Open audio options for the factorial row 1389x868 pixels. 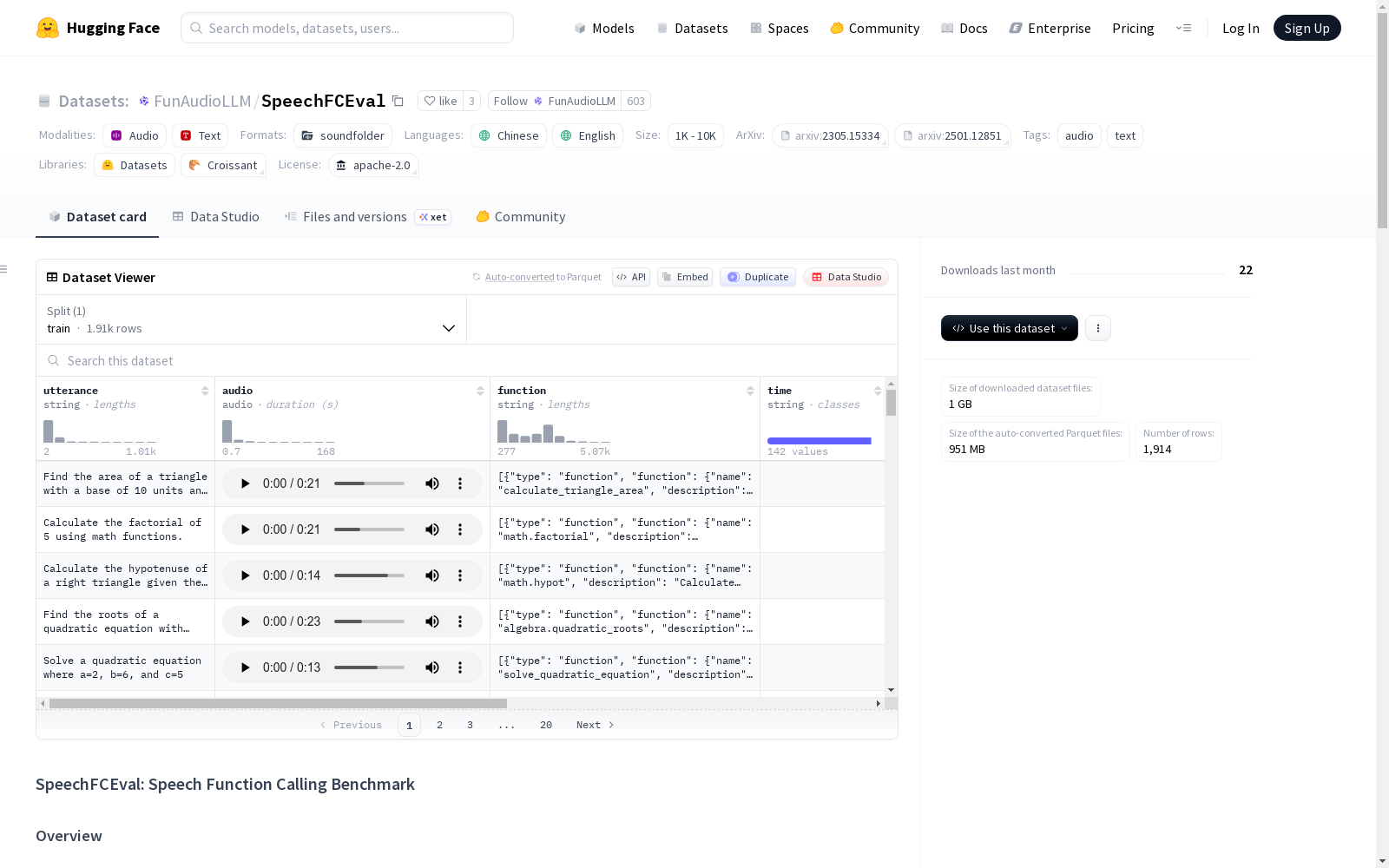pos(460,529)
